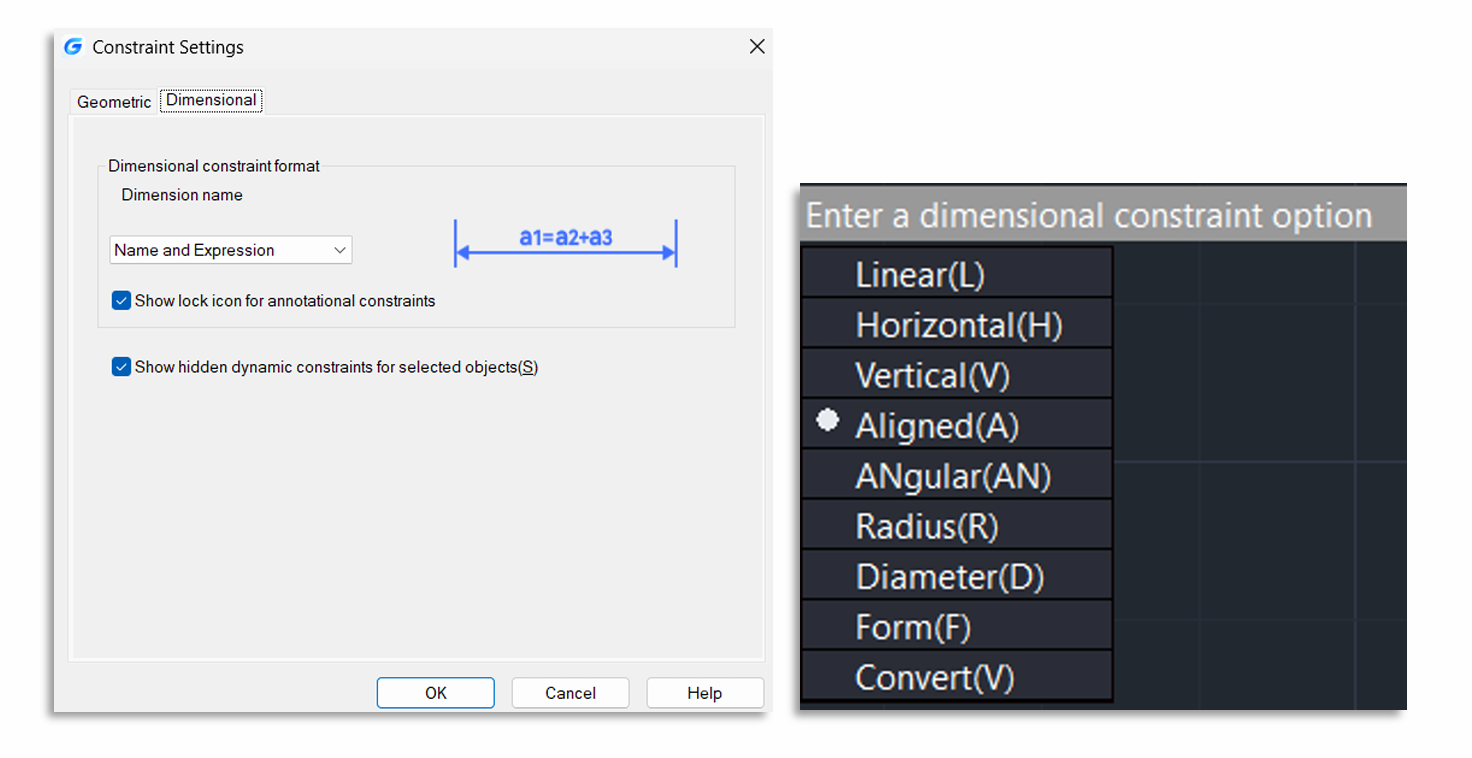Click the Cancel button
Image resolution: width=1472 pixels, height=758 pixels.
[570, 693]
